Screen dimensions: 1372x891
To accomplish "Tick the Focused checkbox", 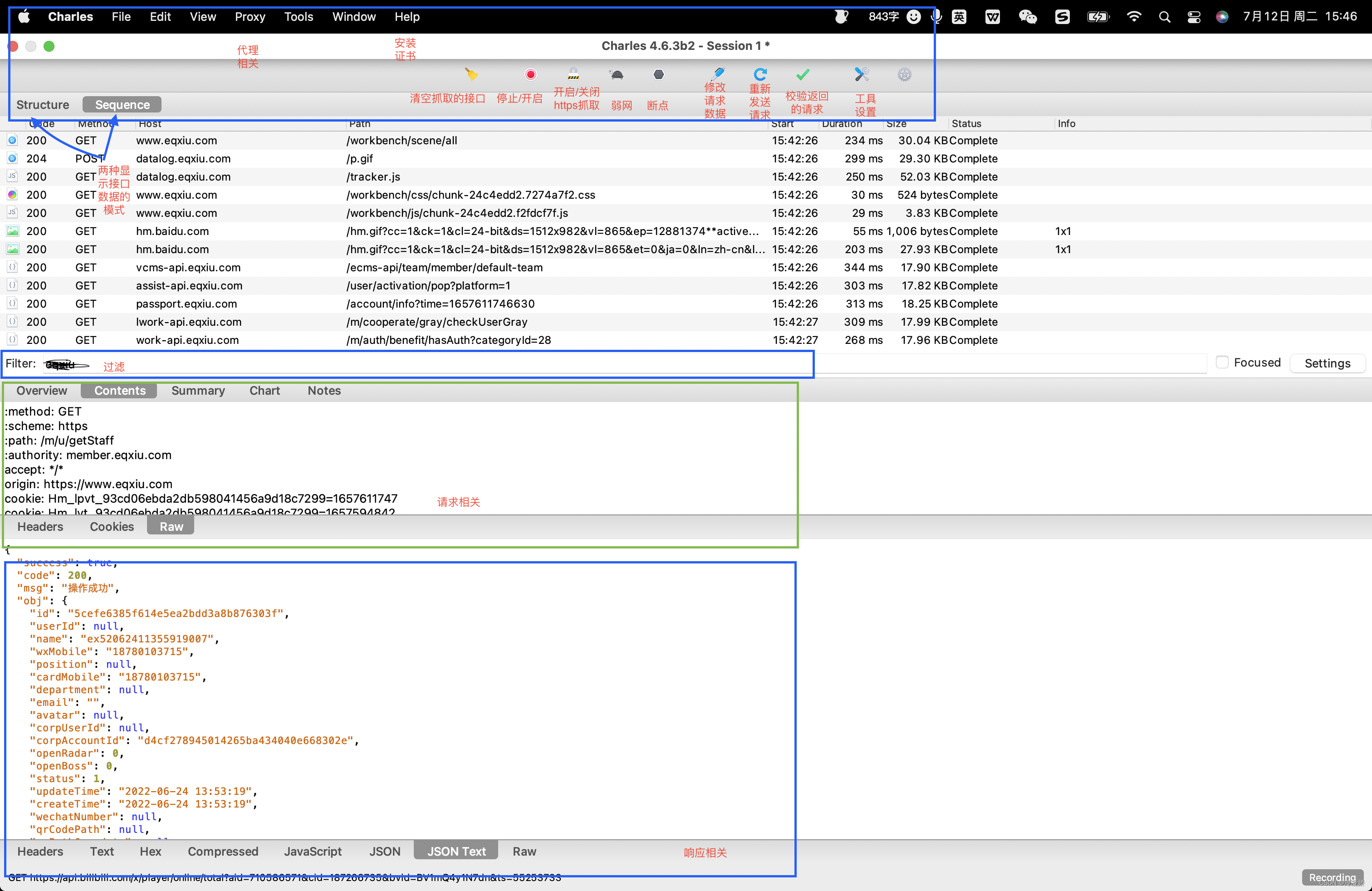I will click(1221, 362).
